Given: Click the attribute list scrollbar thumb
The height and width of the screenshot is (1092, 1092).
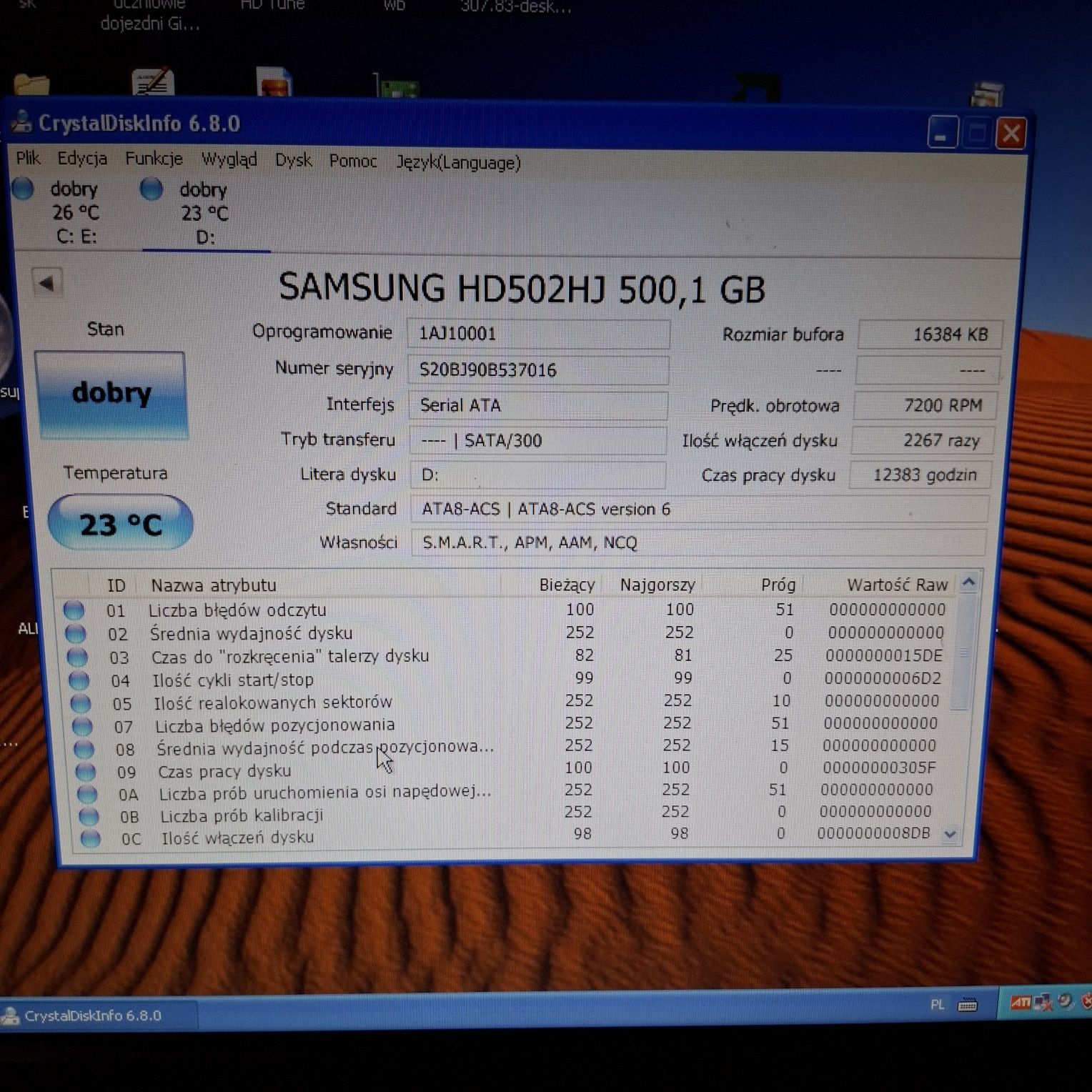Looking at the screenshot, I should (963, 651).
